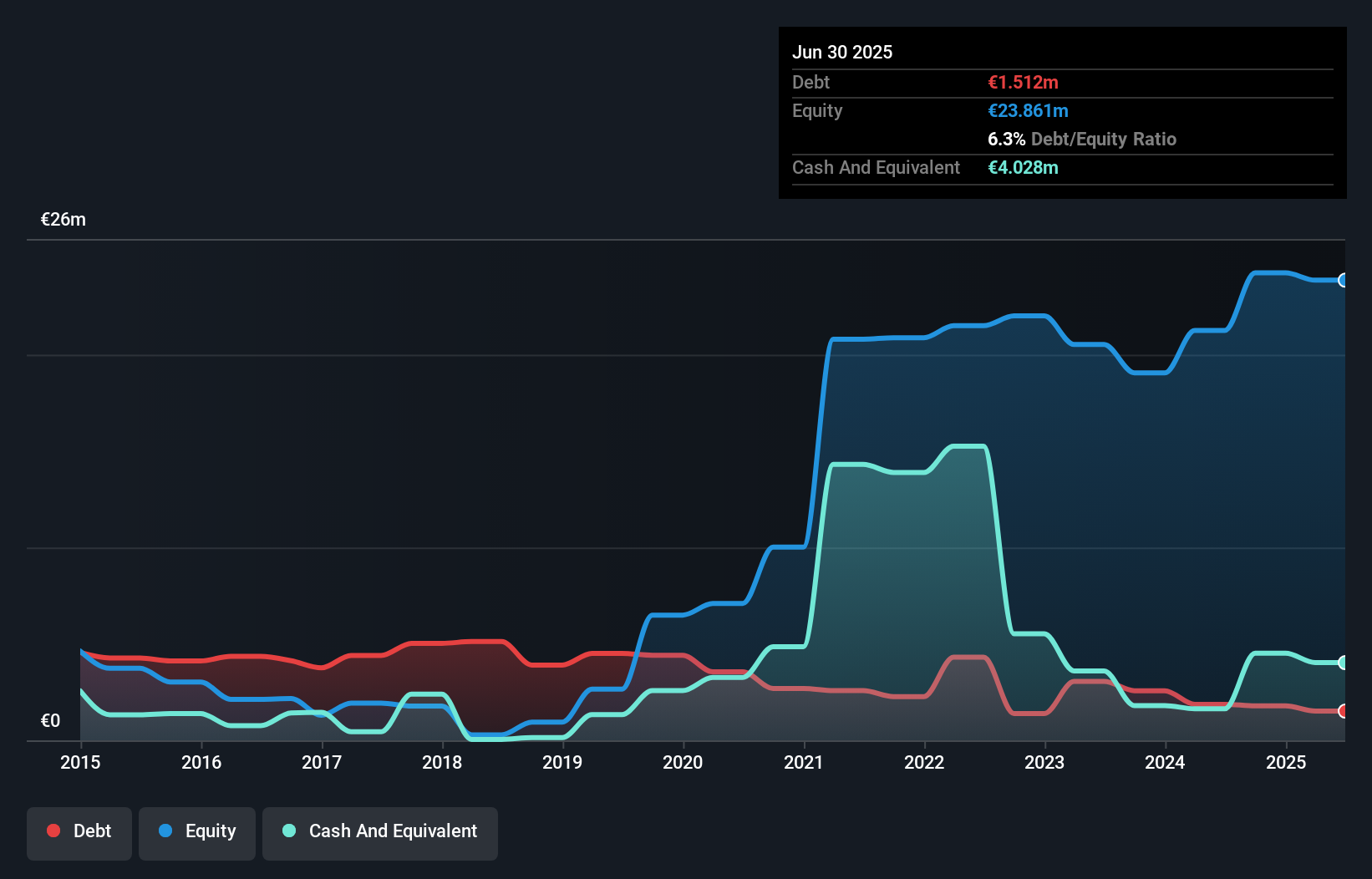Image resolution: width=1372 pixels, height=879 pixels.
Task: Select the Debt line endpoint marker
Action: point(1344,711)
